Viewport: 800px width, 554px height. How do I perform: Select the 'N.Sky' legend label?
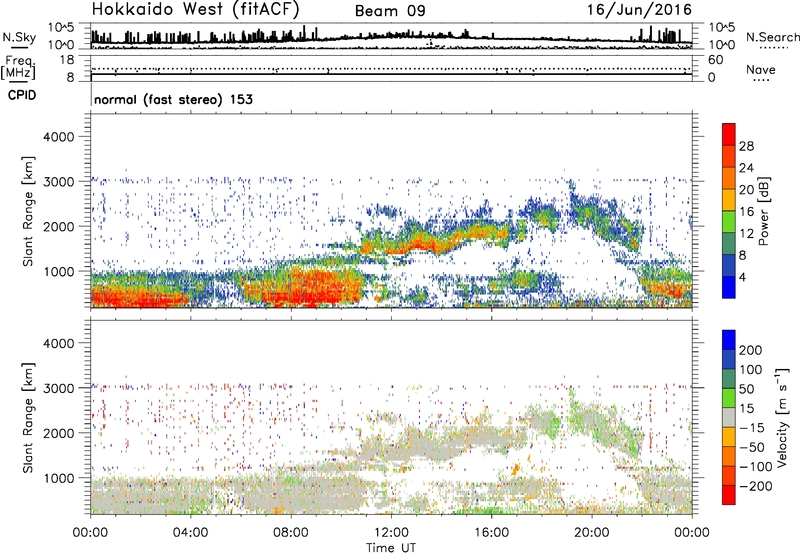pos(19,37)
